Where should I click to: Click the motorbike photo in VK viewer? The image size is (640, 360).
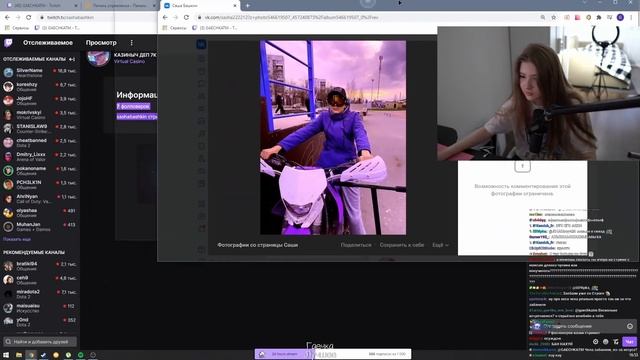(333, 138)
